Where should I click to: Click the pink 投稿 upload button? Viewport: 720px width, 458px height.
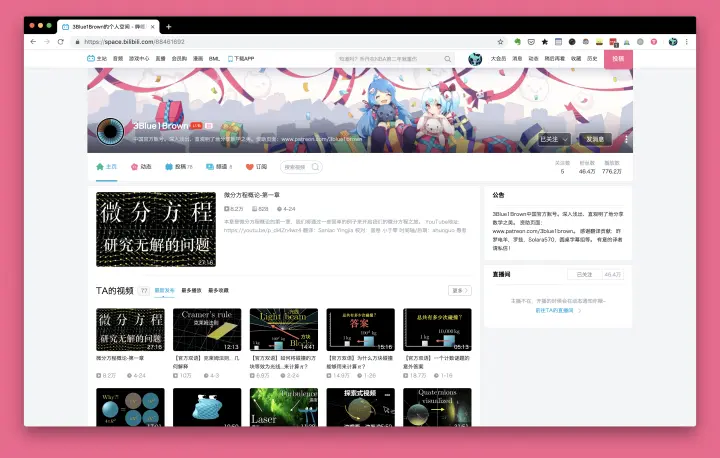618,59
